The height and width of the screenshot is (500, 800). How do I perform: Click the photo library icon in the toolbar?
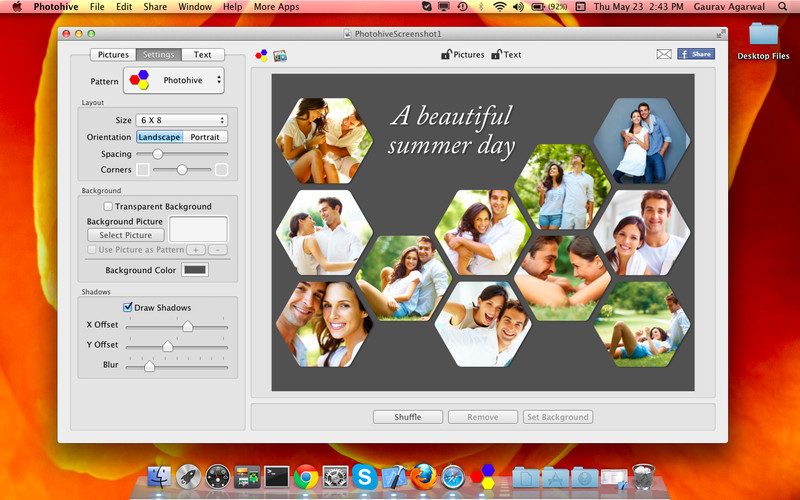pos(280,56)
